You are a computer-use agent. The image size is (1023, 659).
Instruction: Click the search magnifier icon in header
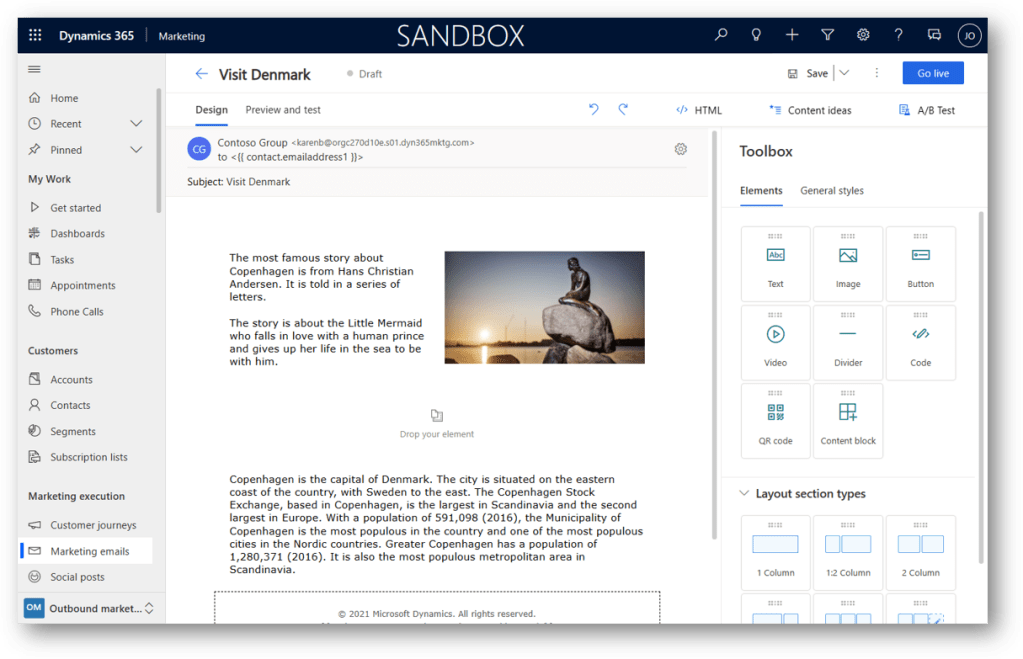[721, 35]
